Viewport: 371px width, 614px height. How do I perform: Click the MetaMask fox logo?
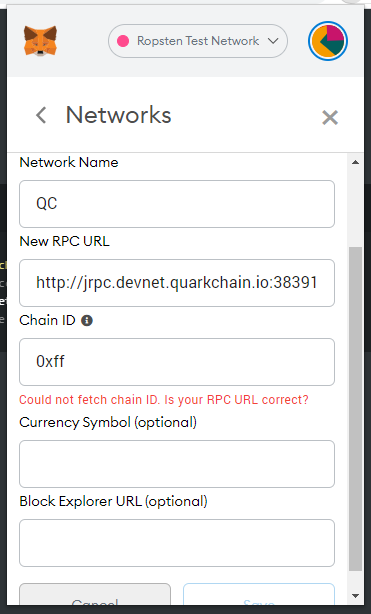point(40,41)
